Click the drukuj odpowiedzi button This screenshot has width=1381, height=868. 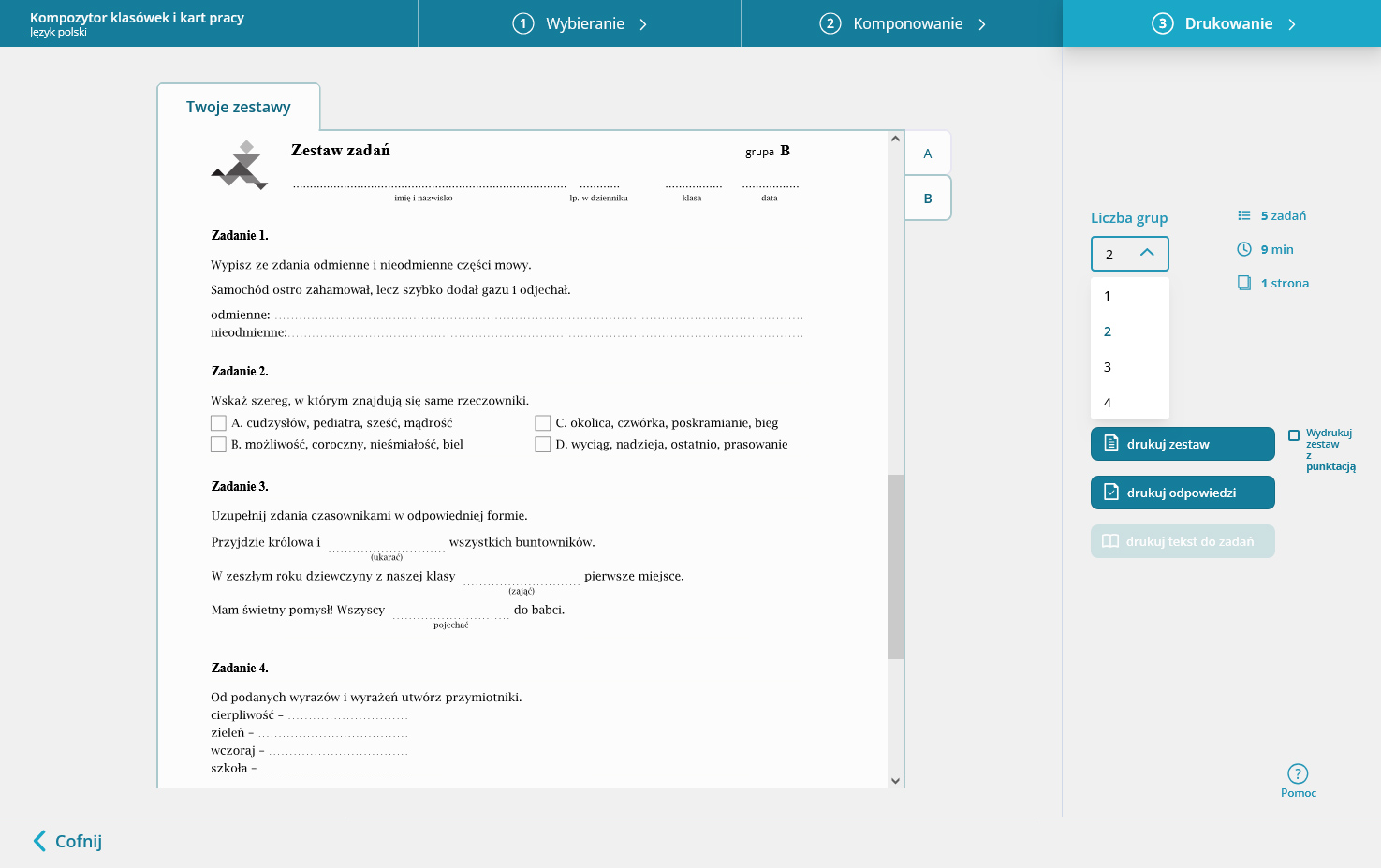[1183, 493]
